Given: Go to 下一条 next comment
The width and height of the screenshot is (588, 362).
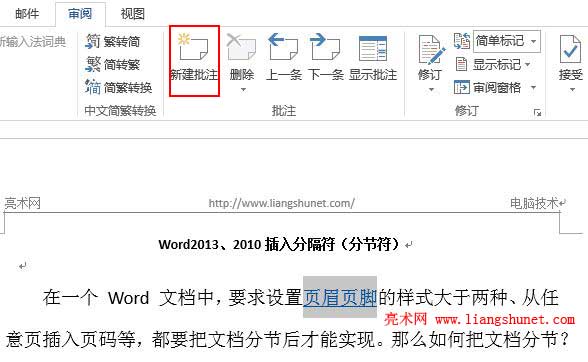Looking at the screenshot, I should [326, 56].
